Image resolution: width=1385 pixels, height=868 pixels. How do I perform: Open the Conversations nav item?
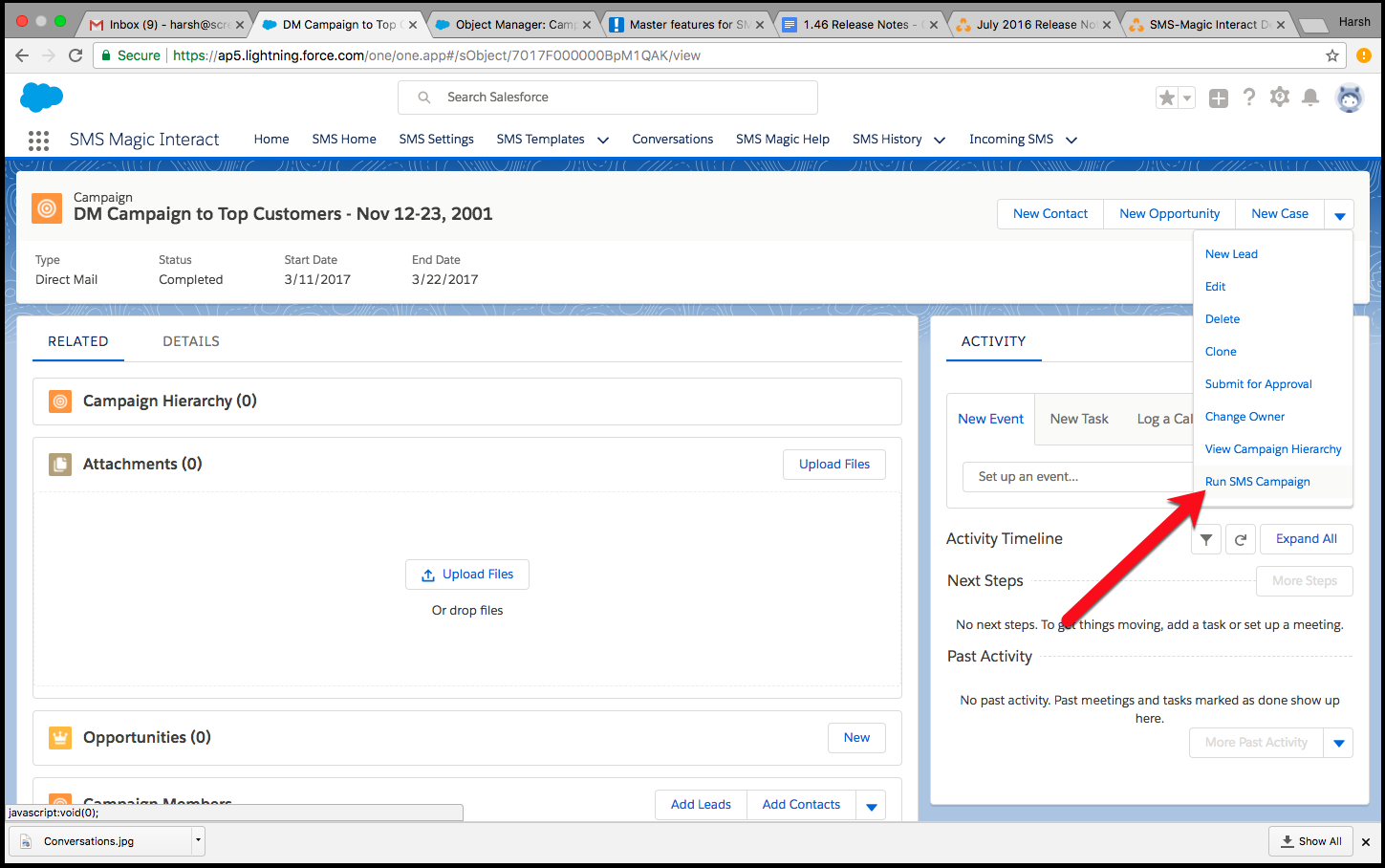tap(672, 140)
